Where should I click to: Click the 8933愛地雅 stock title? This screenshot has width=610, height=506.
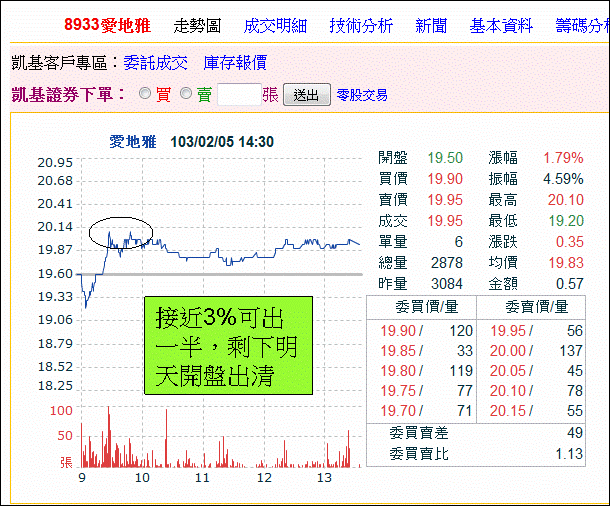(x=107, y=25)
